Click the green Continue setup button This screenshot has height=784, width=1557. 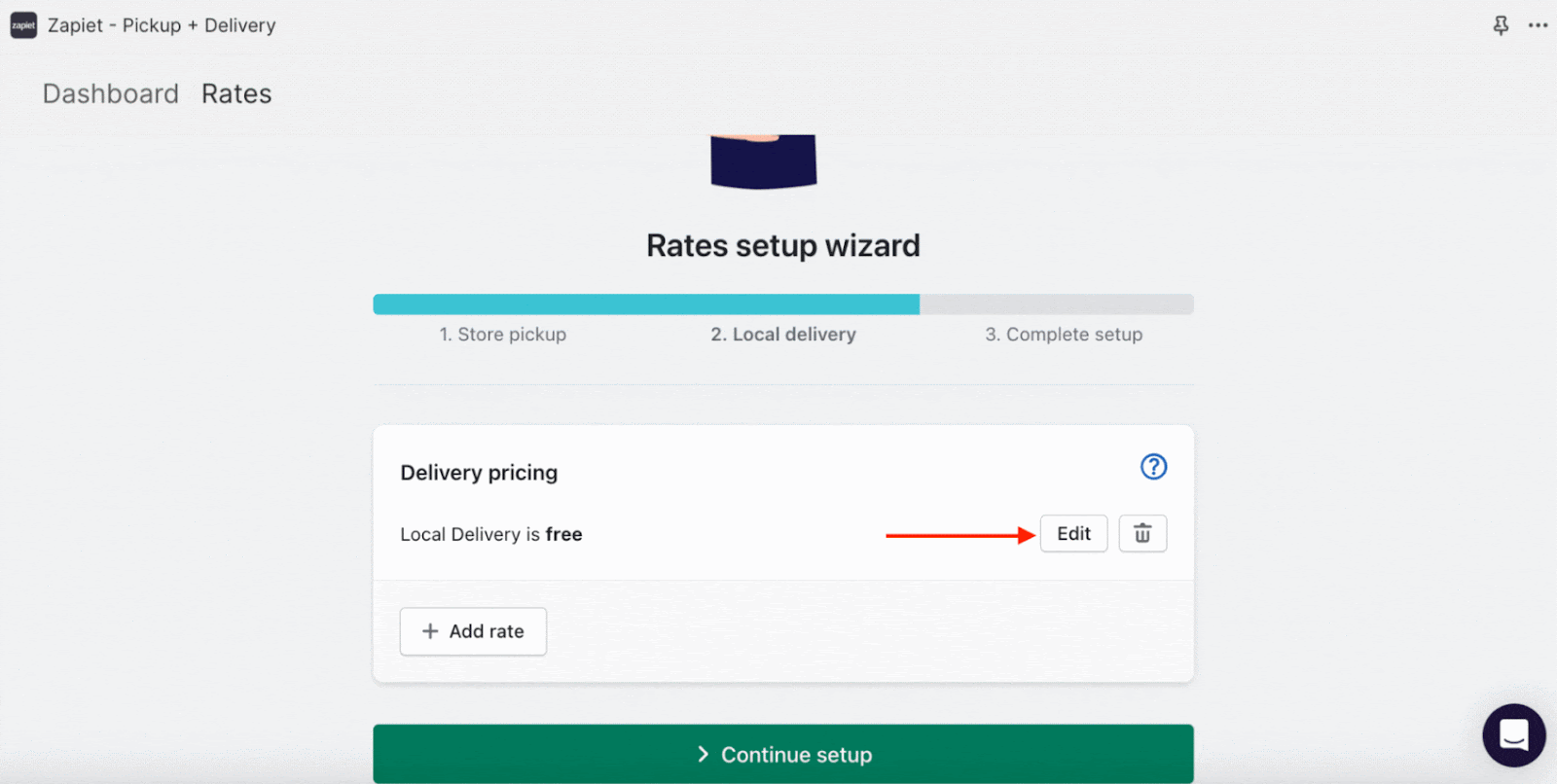[782, 754]
